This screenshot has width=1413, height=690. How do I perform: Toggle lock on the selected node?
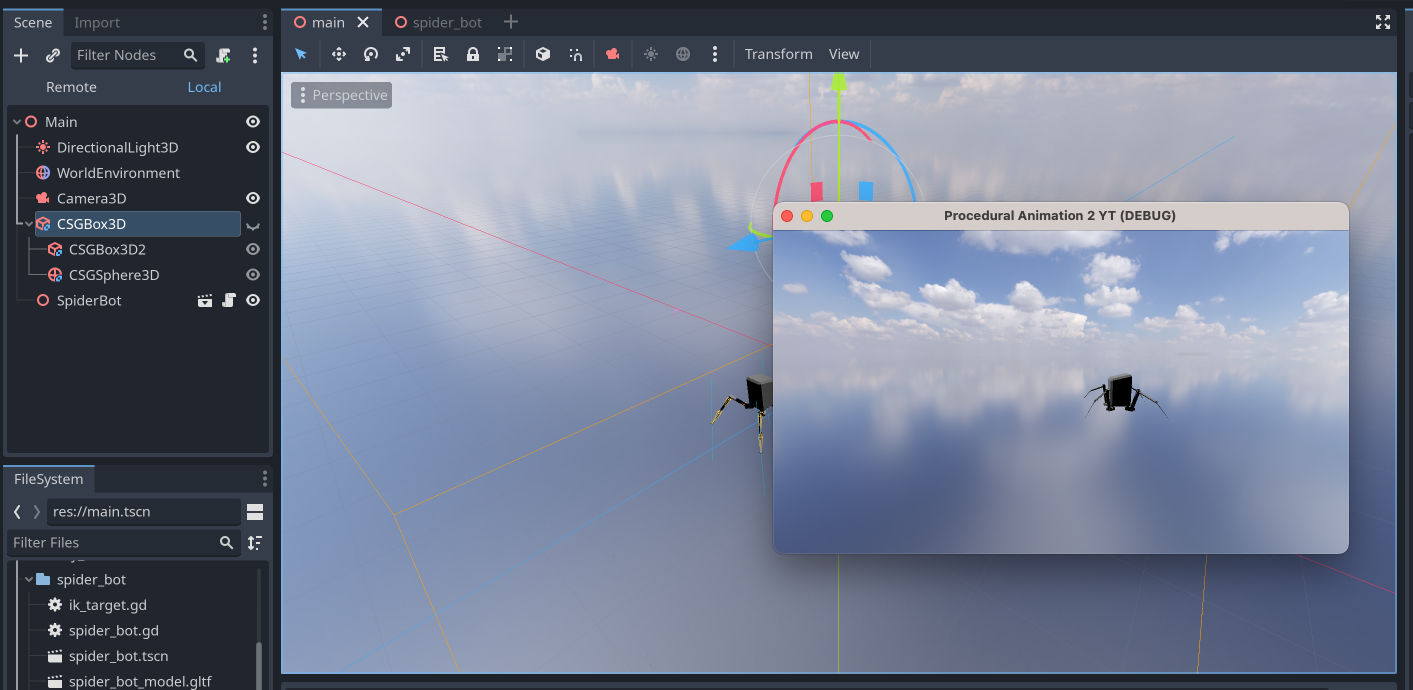pos(472,54)
